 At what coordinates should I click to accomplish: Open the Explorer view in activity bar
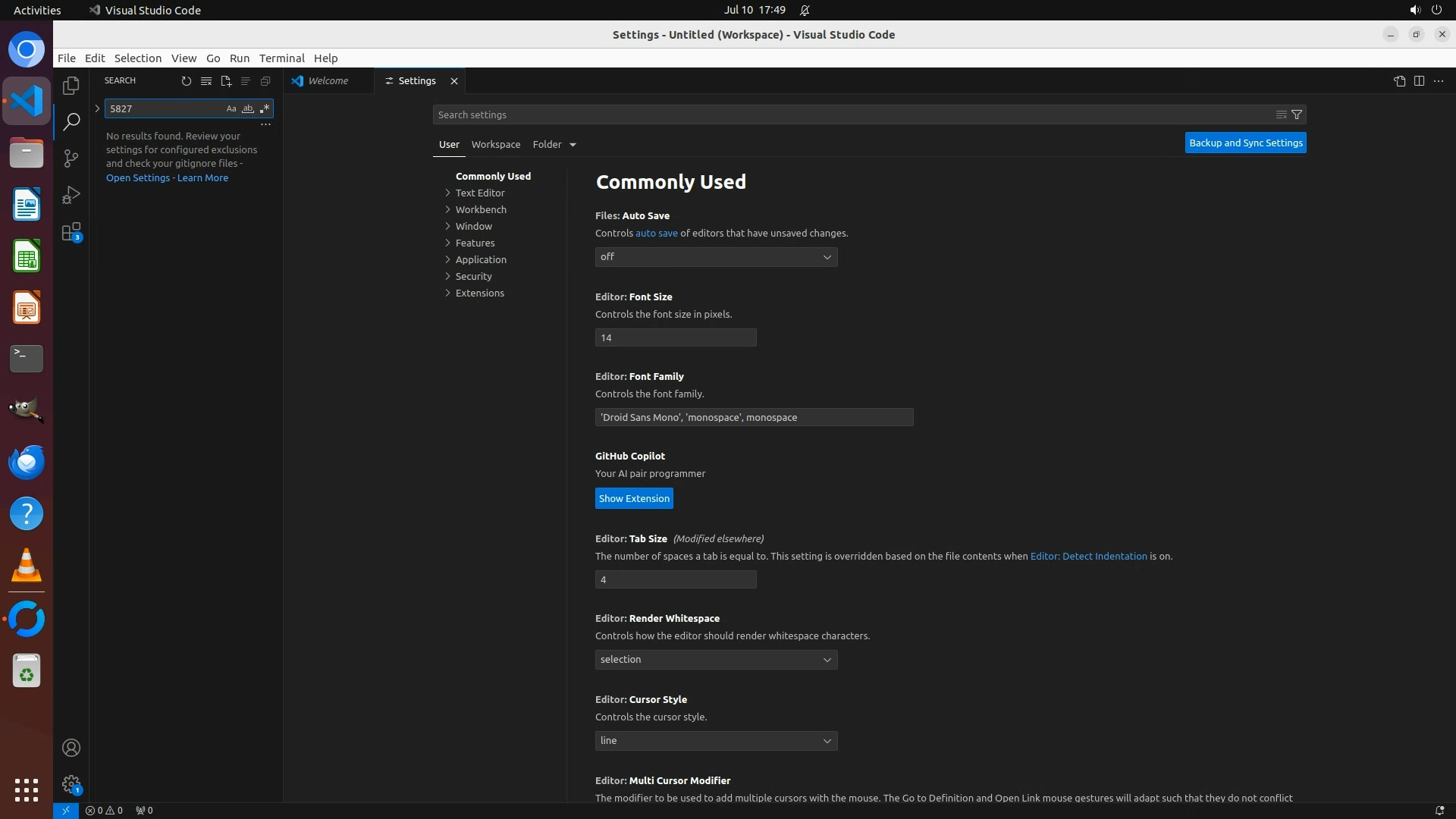[71, 86]
